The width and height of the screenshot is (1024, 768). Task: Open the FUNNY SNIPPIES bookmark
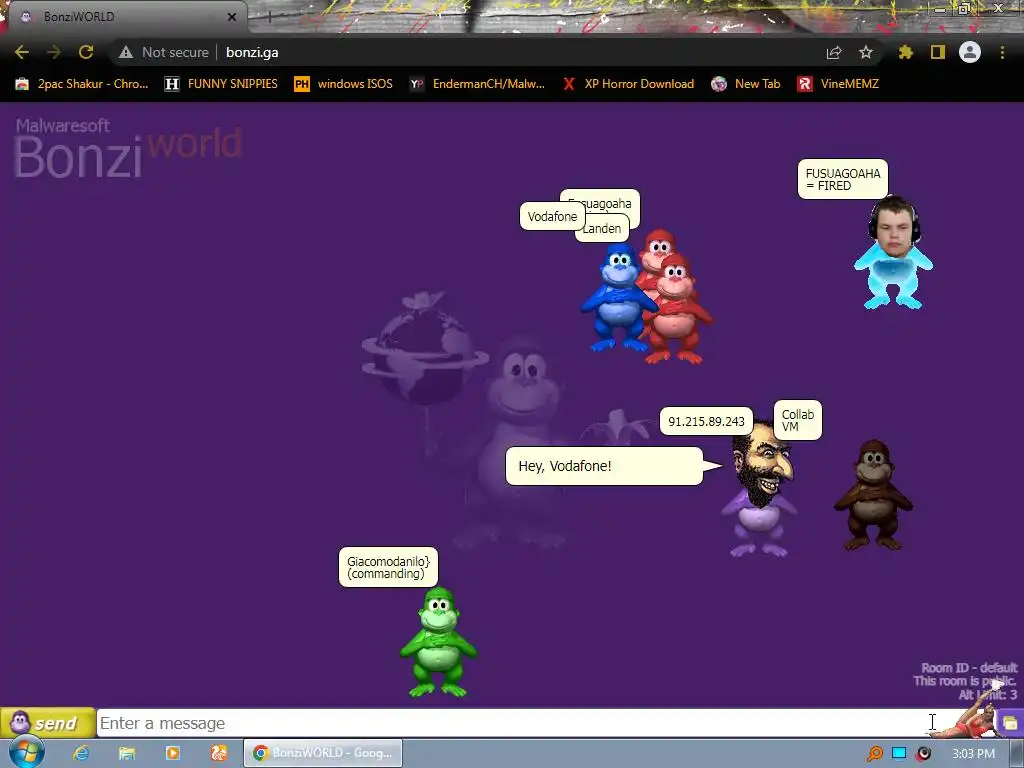[221, 84]
